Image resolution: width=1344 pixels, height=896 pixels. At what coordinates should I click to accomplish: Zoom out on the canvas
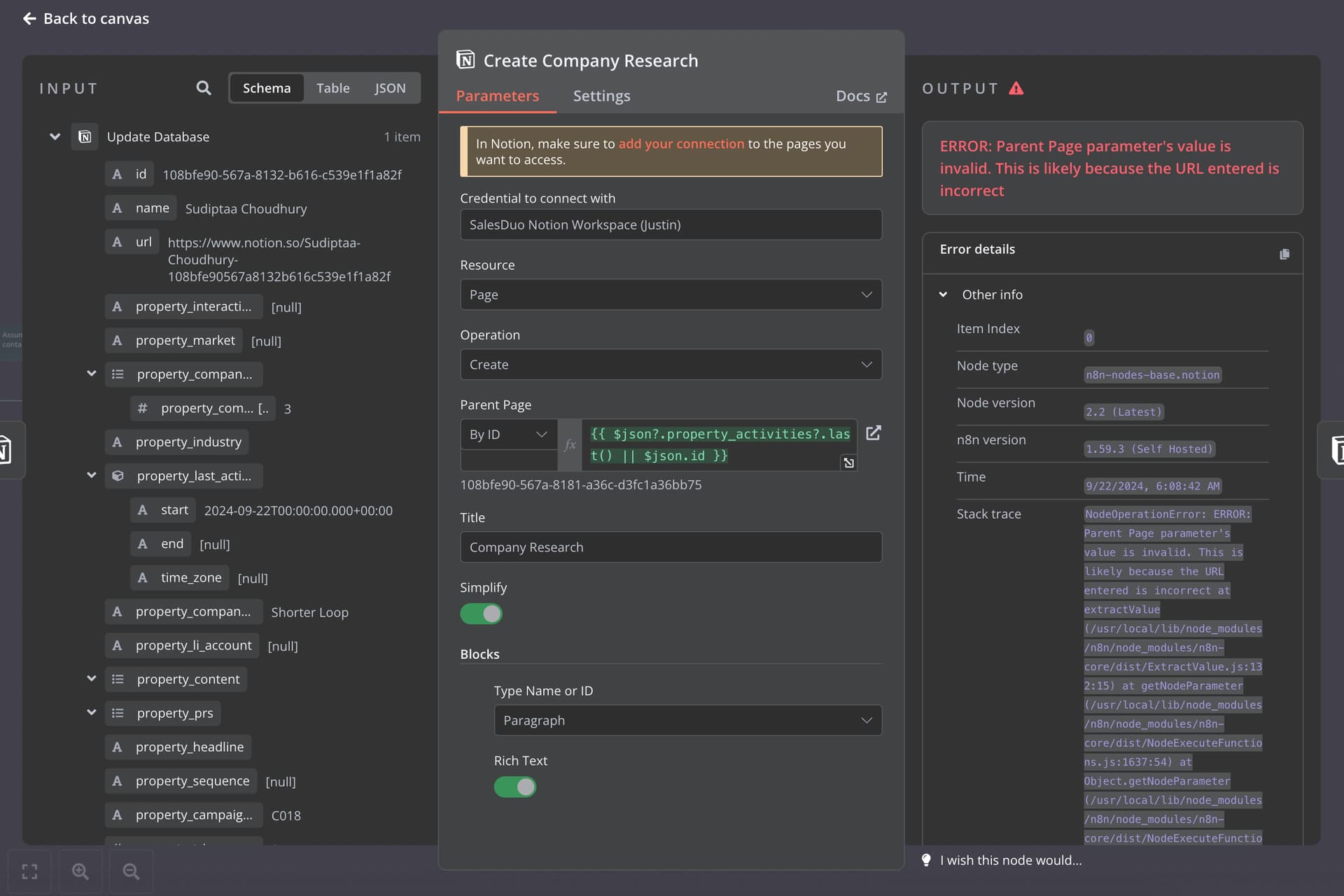(131, 871)
